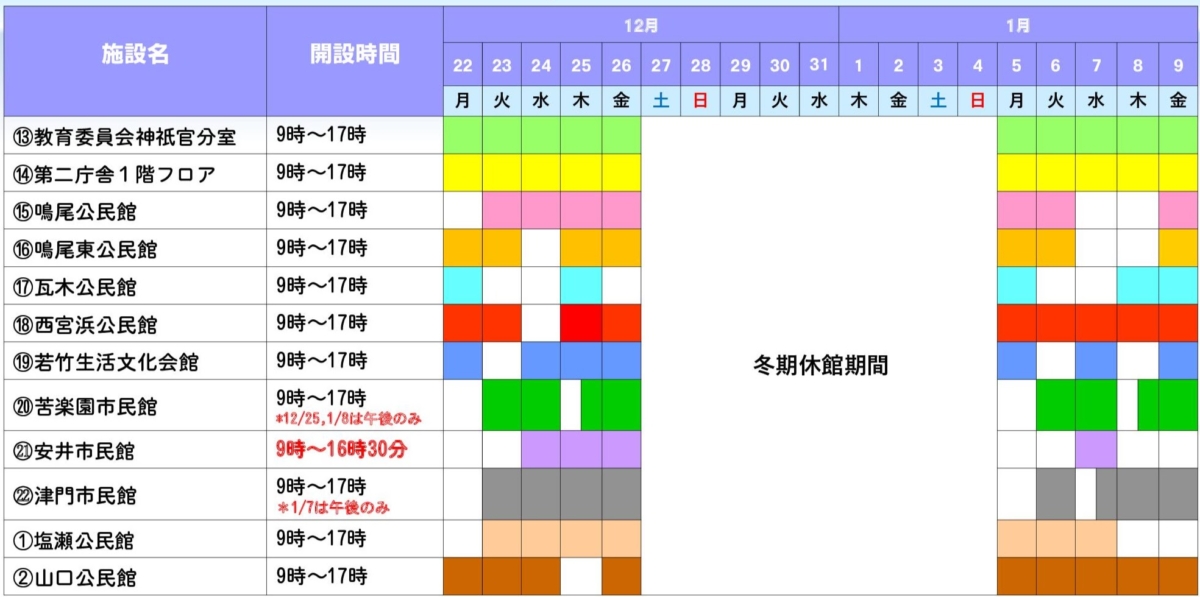Click the date 31 header cell

819,66
